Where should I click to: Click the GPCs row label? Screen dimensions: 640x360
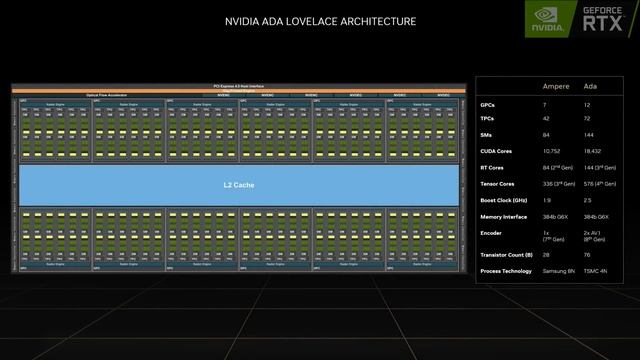point(487,105)
